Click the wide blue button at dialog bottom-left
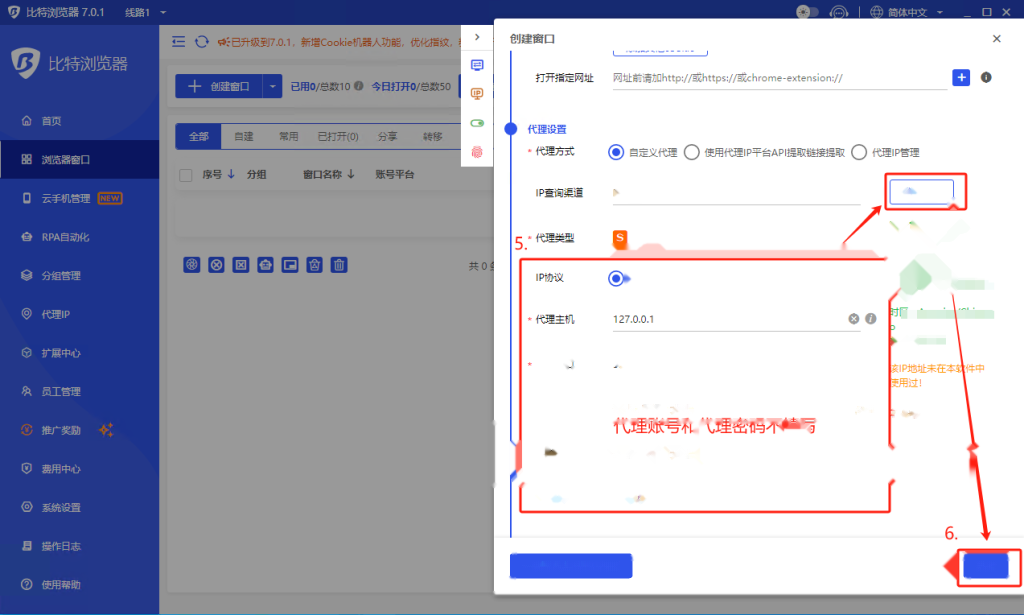The height and width of the screenshot is (615, 1024). tap(571, 565)
